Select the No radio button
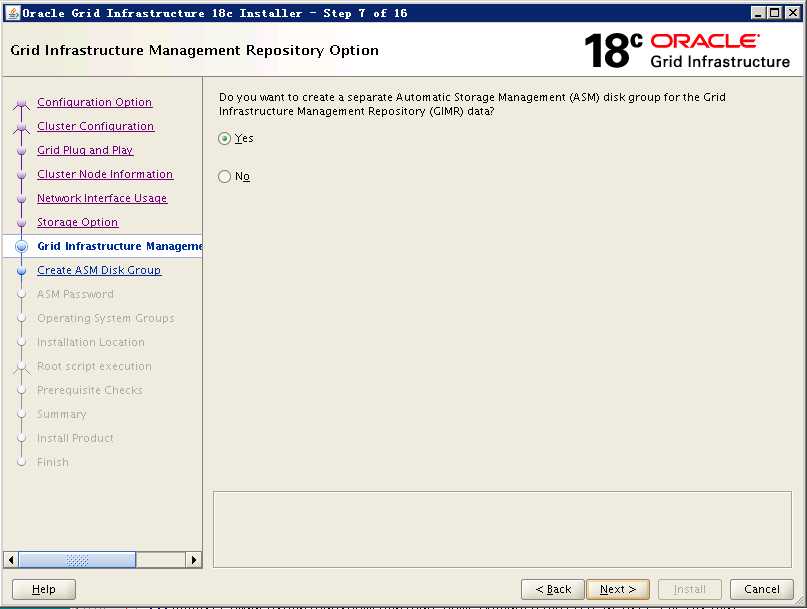Viewport: 807px width, 609px height. (224, 177)
